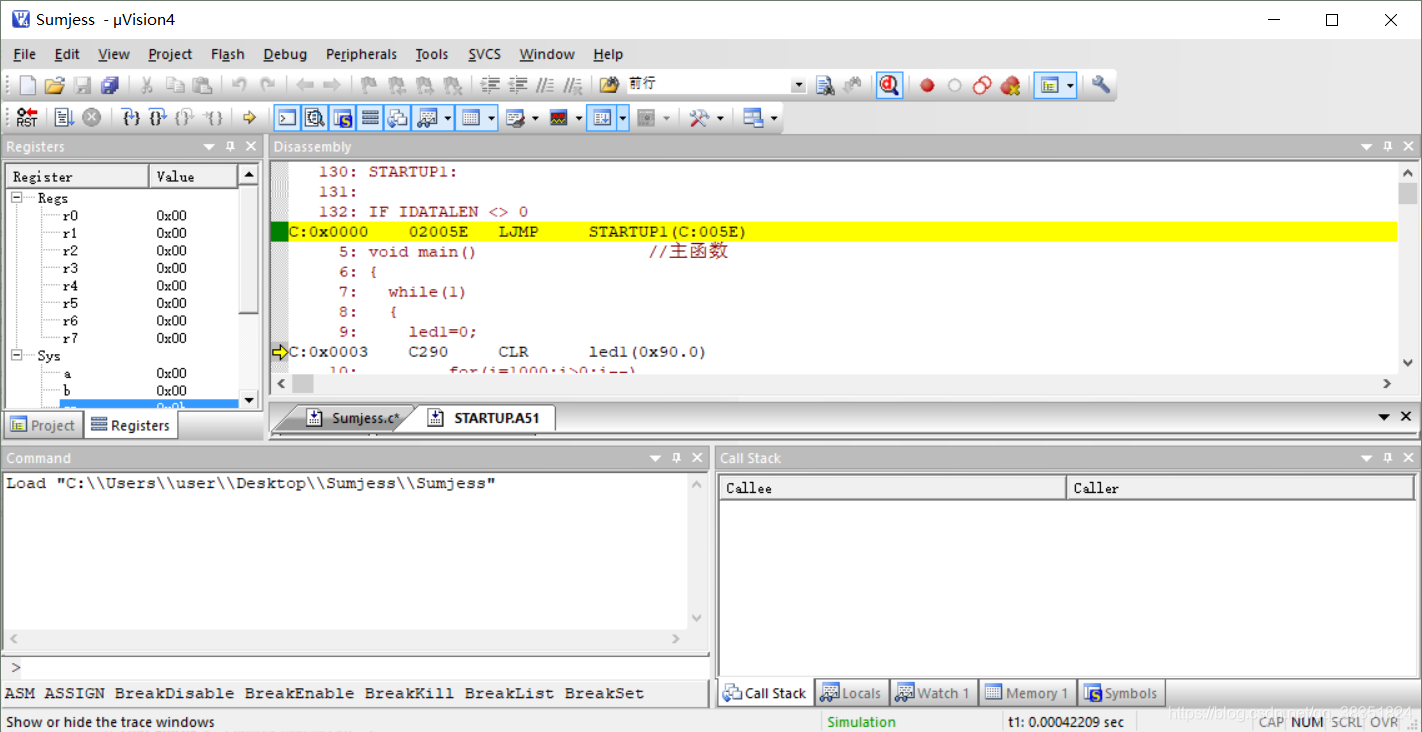Click the Open file folder icon
The image size is (1422, 732).
(x=55, y=86)
